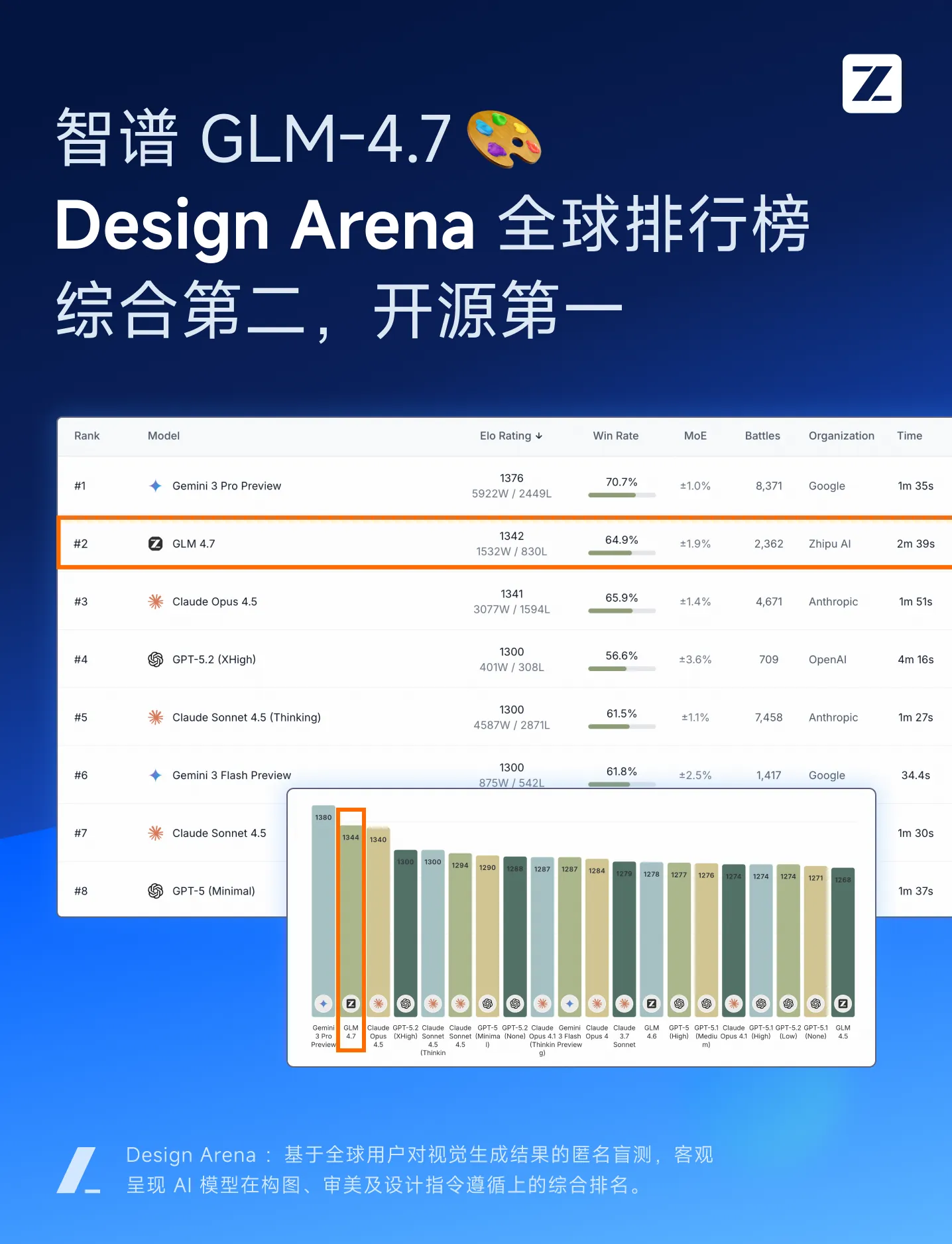Click the 65.9% win rate progress bar
Image resolution: width=952 pixels, height=1244 pixels.
622,611
